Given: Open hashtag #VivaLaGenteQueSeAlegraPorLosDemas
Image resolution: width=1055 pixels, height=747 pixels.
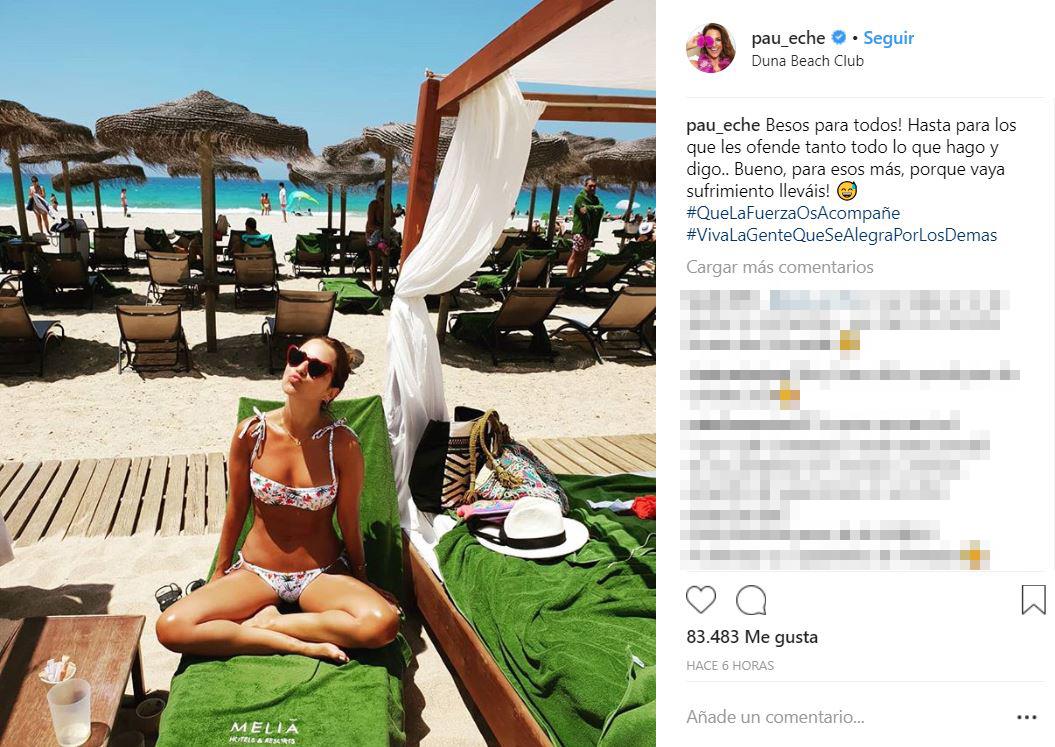Looking at the screenshot, I should 842,236.
